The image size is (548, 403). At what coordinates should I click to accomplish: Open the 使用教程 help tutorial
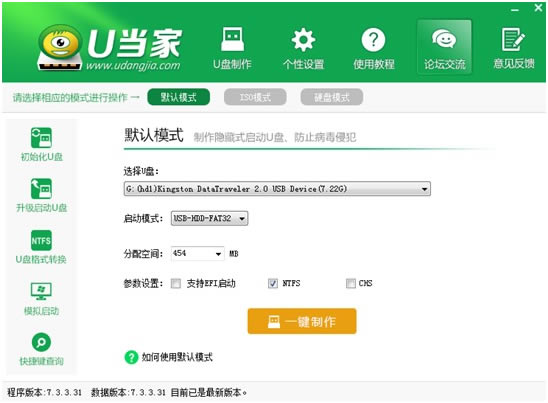pos(374,48)
